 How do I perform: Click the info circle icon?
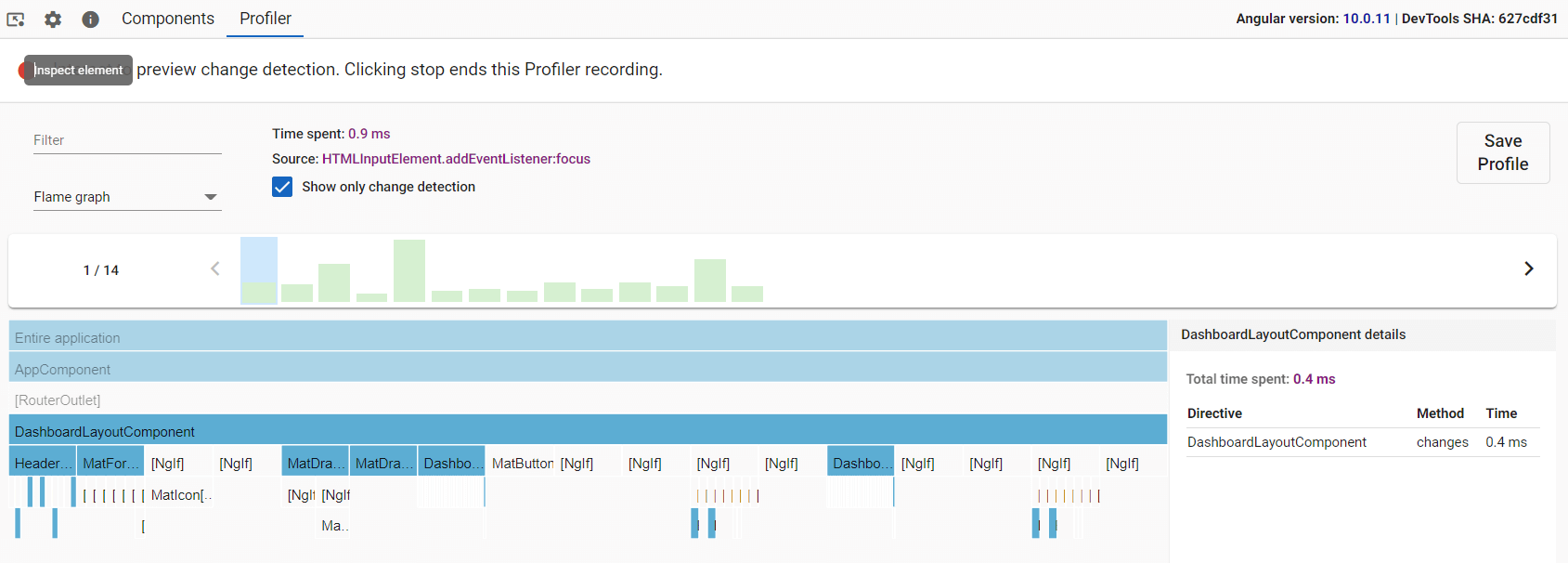click(x=90, y=20)
